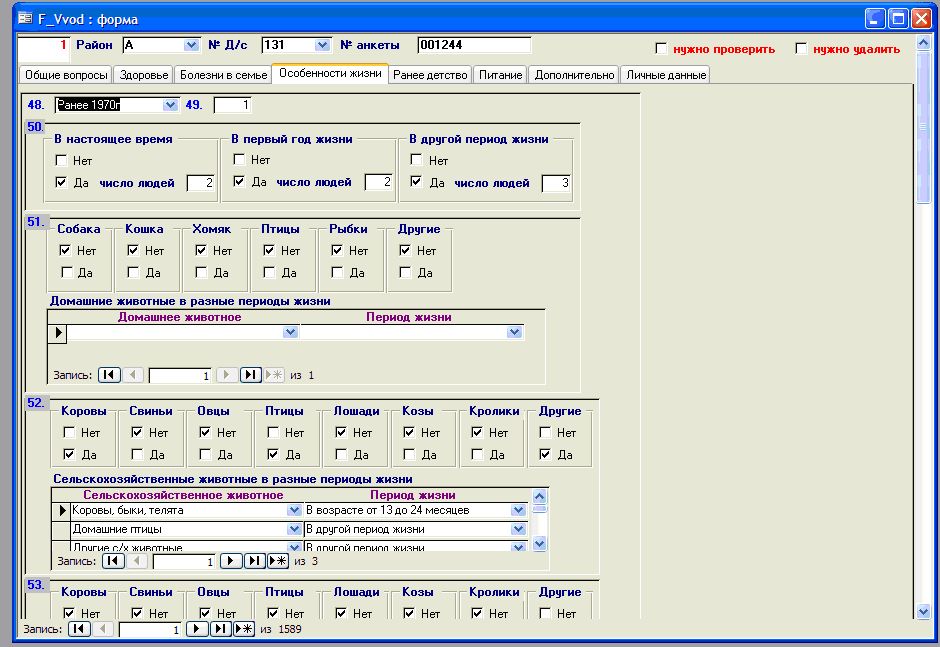
Task: Enable the 'нужно проверить' checkbox
Action: [661, 48]
